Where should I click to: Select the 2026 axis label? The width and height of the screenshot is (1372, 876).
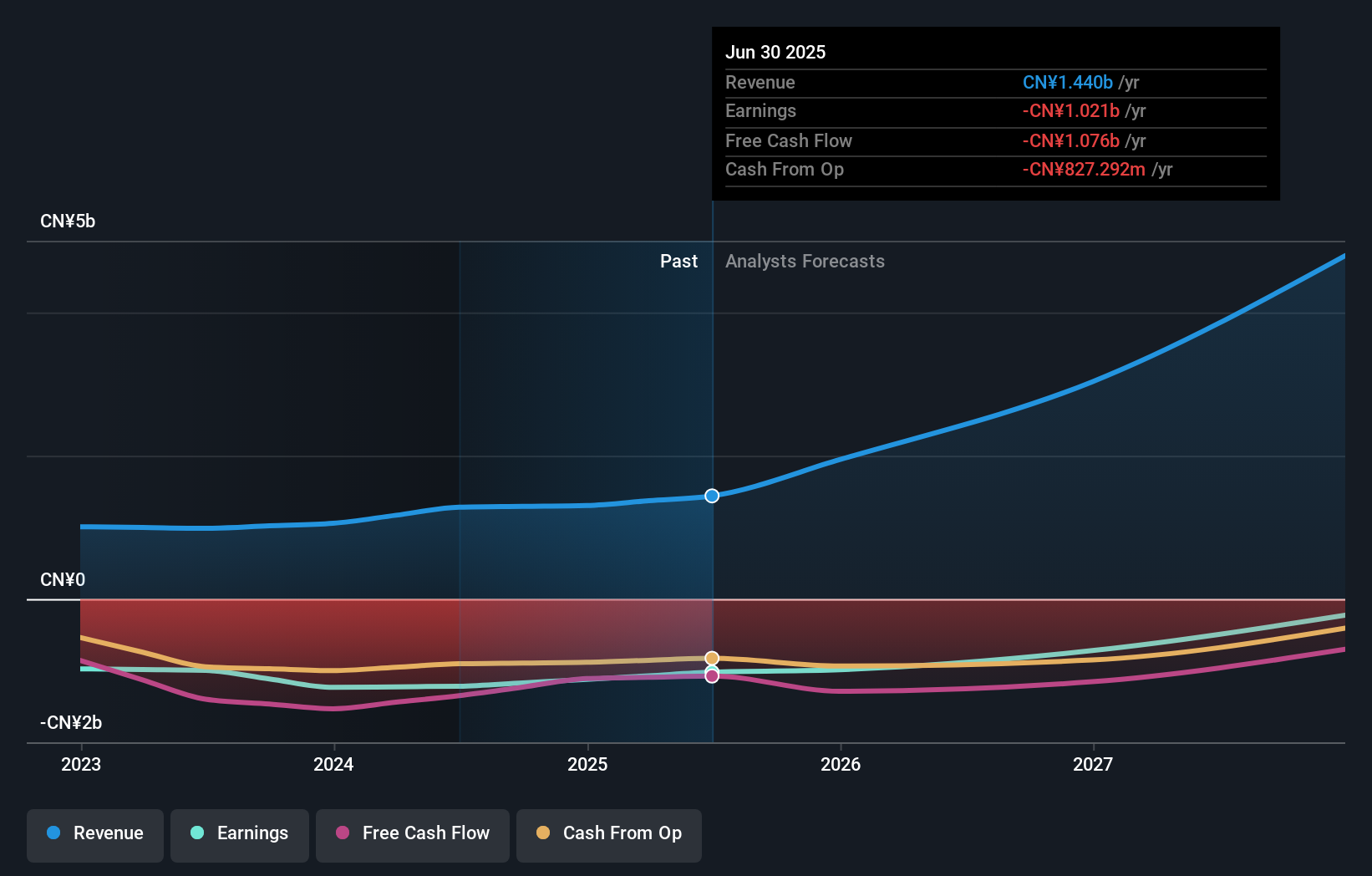[841, 764]
